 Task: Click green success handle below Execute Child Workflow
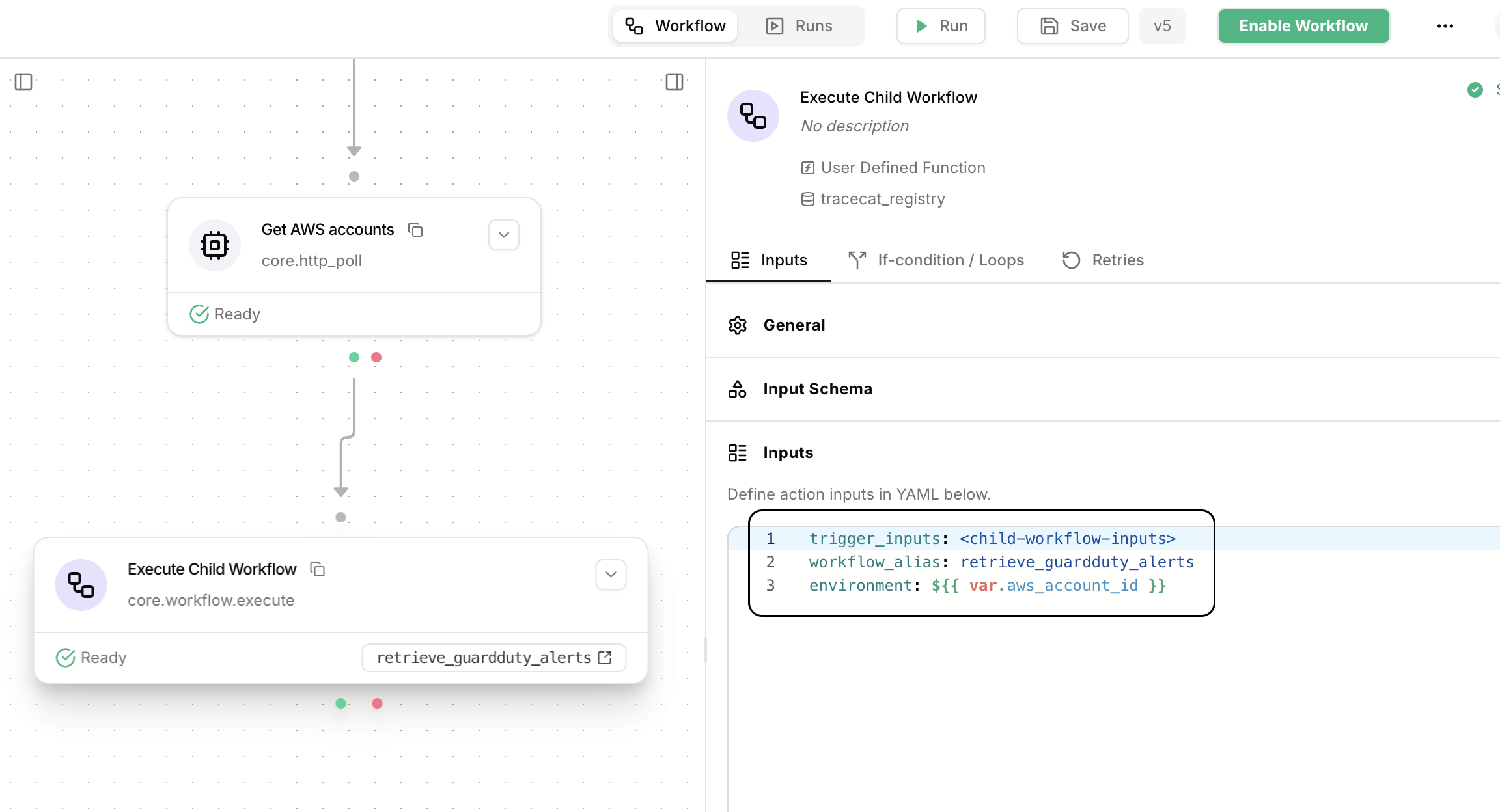pos(340,703)
